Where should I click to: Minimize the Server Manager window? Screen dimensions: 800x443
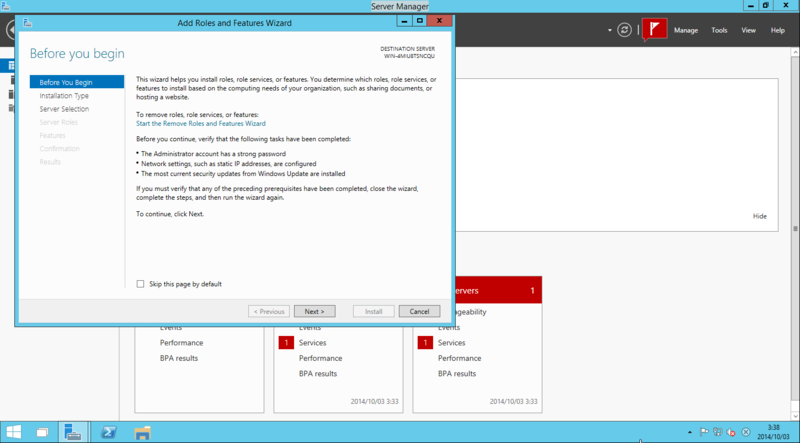pos(750,5)
